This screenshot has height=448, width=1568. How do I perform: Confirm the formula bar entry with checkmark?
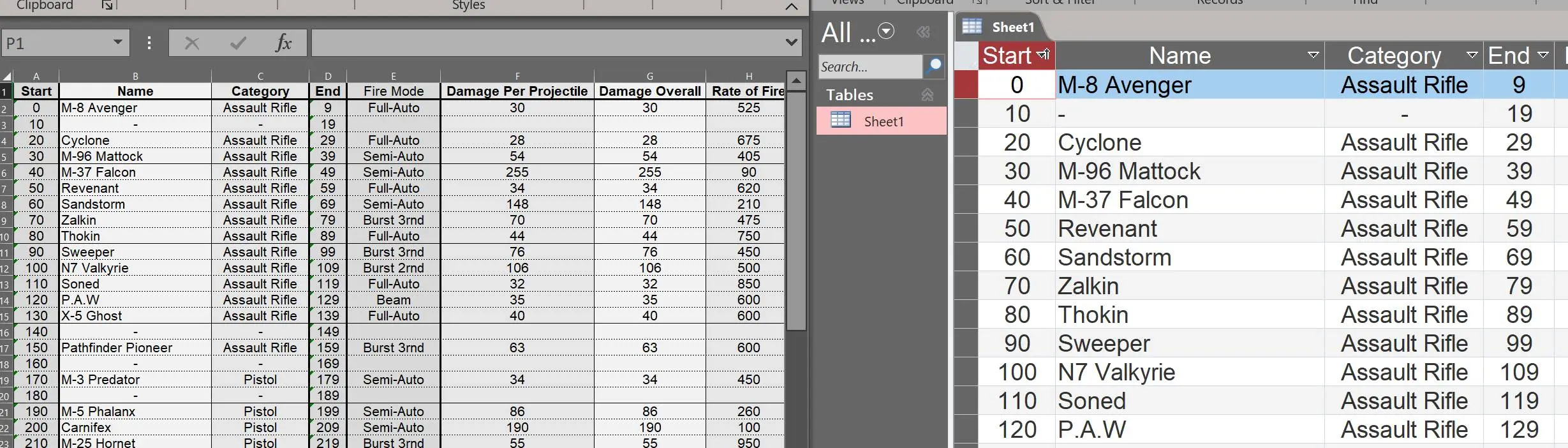tap(239, 43)
